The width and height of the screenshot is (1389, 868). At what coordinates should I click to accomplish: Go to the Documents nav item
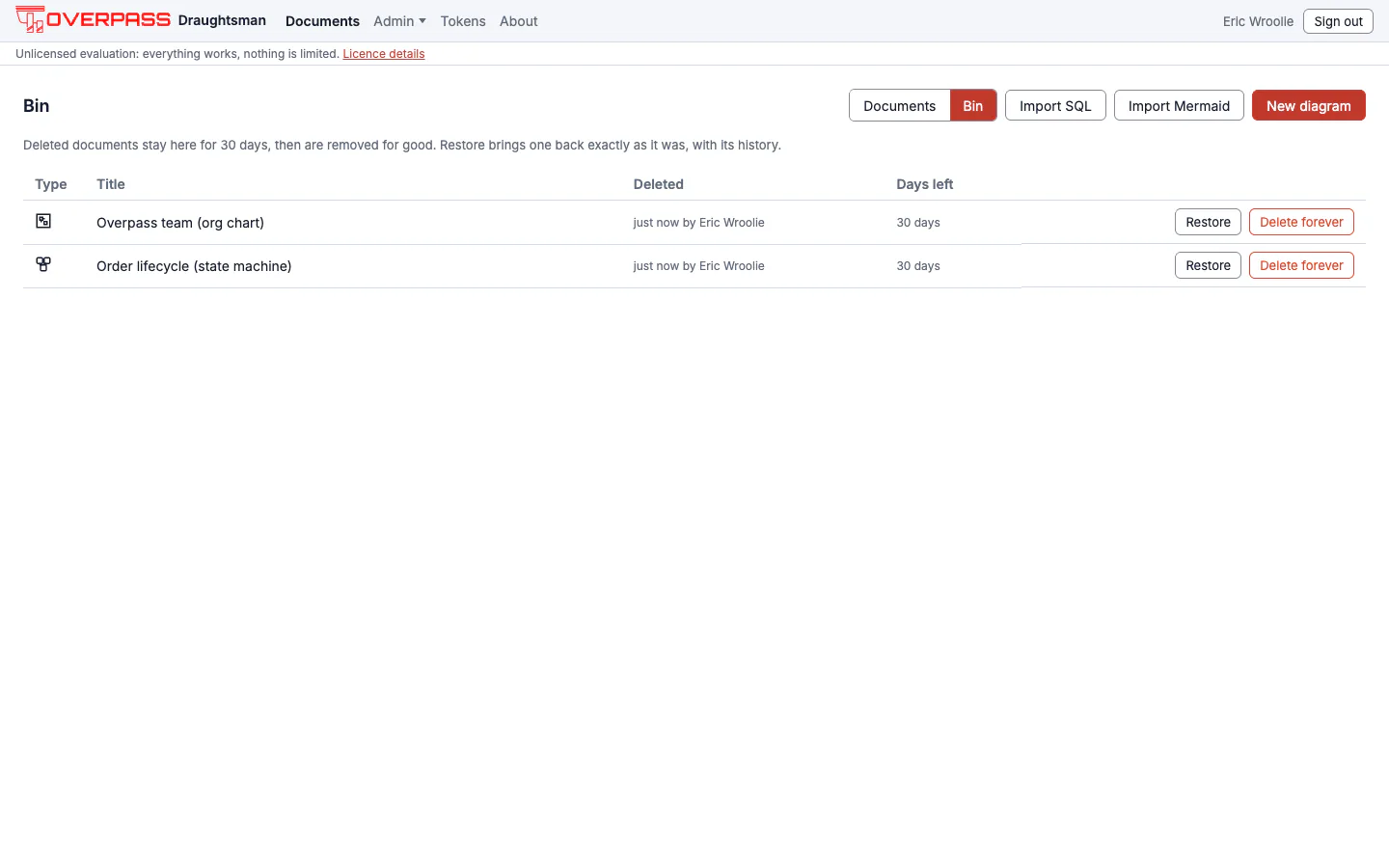[322, 21]
